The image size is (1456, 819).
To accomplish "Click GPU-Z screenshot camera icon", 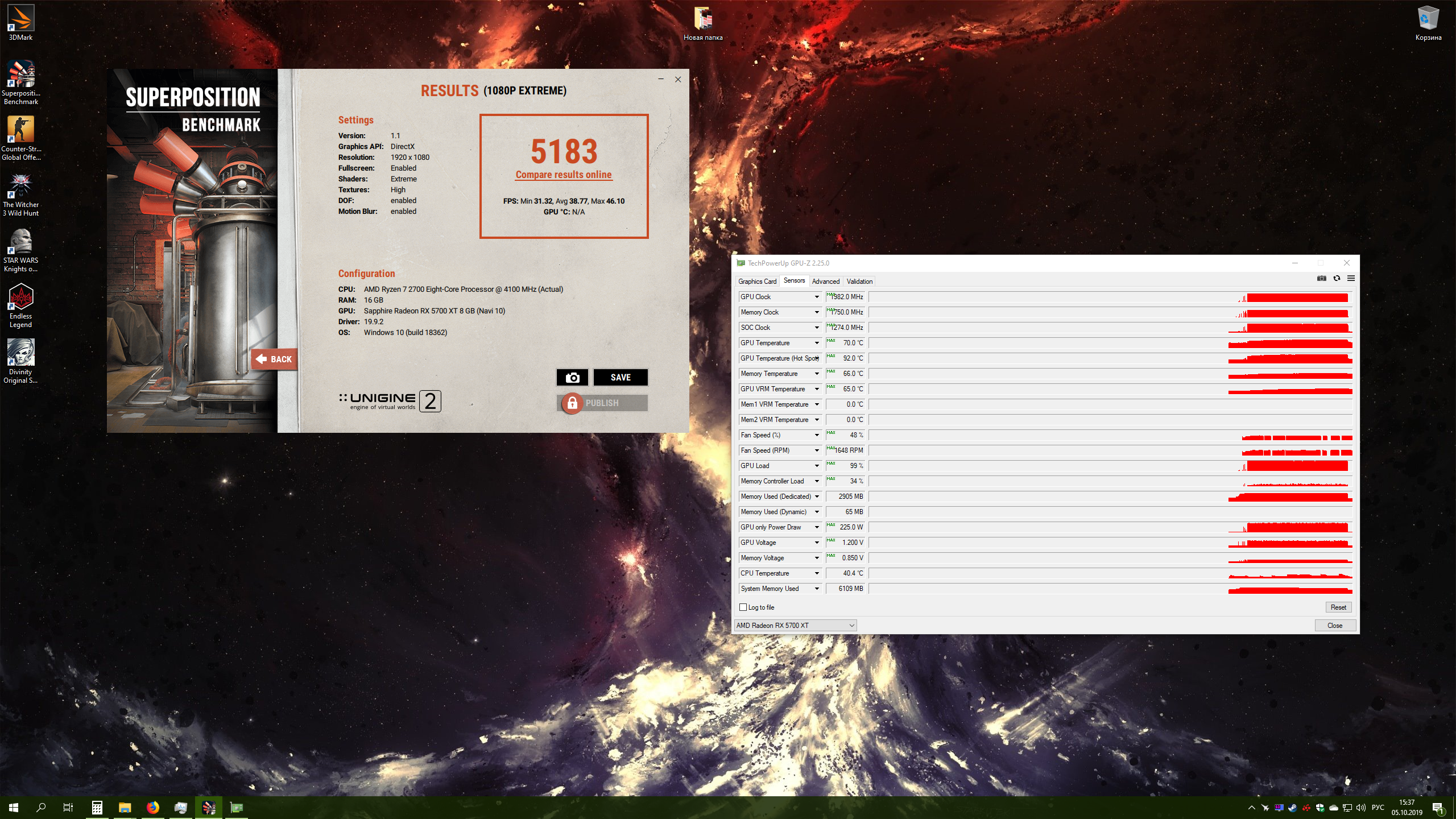I will 1321,278.
